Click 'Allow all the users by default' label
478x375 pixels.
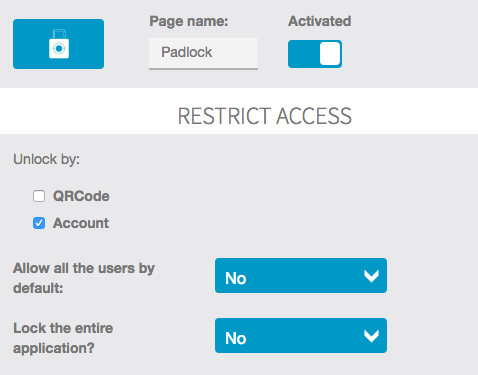84,278
